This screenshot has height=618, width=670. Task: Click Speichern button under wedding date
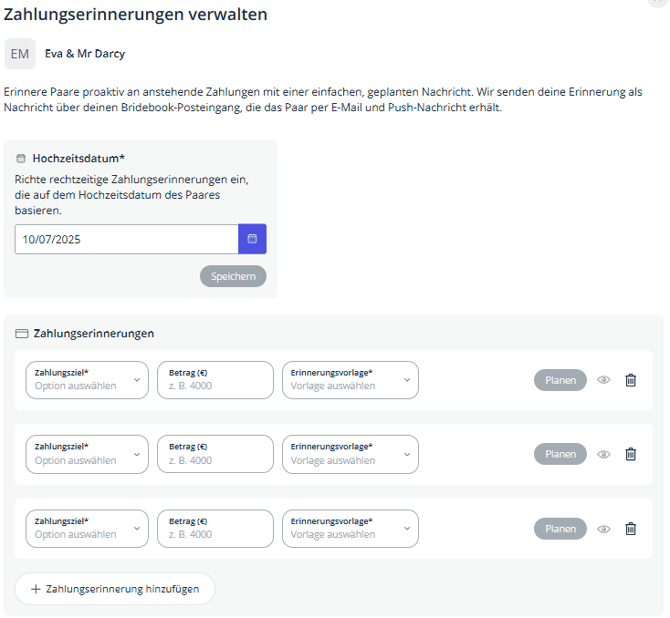click(233, 276)
